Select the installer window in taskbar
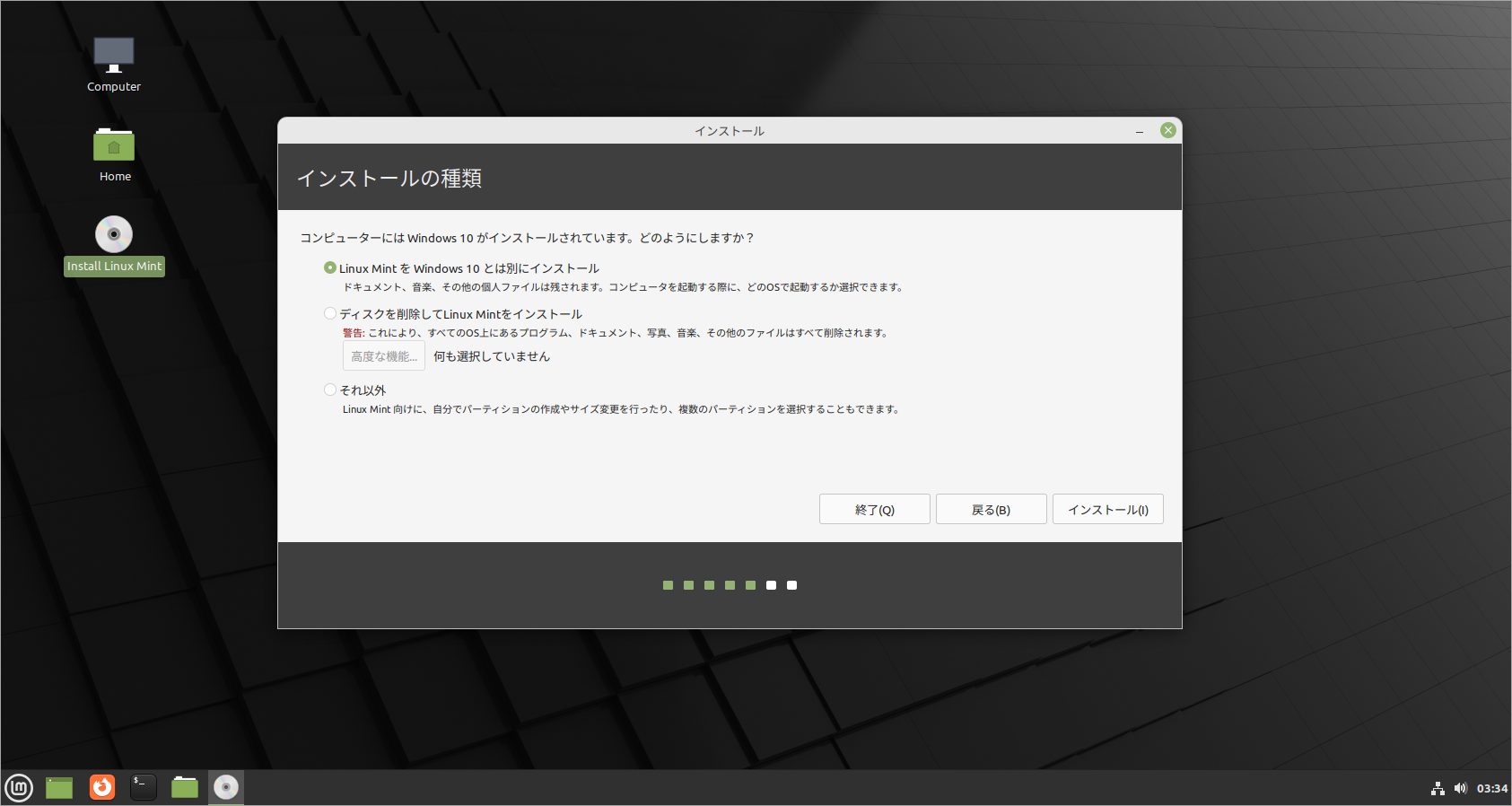 226,788
